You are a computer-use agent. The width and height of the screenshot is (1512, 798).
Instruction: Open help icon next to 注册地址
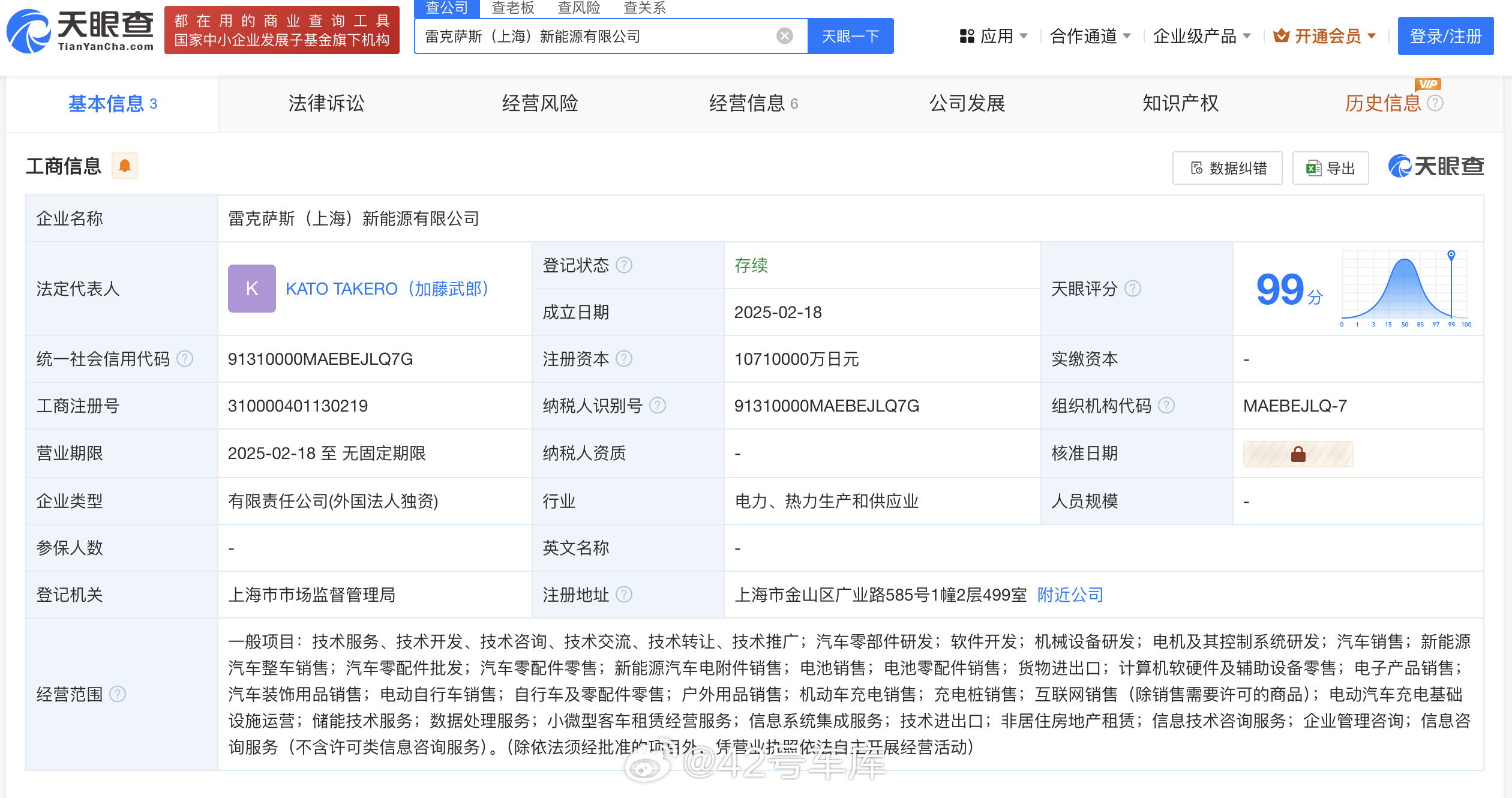(x=624, y=595)
